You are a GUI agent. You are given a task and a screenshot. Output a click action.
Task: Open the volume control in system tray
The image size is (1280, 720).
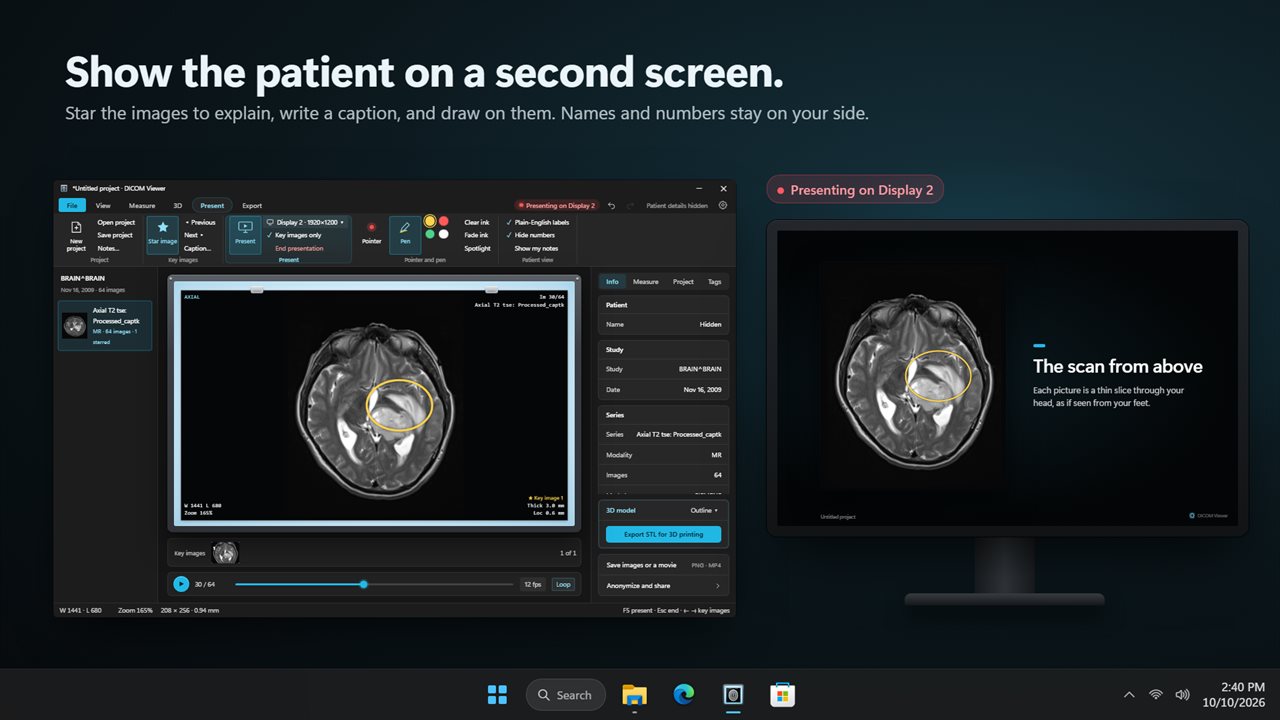coord(1183,694)
